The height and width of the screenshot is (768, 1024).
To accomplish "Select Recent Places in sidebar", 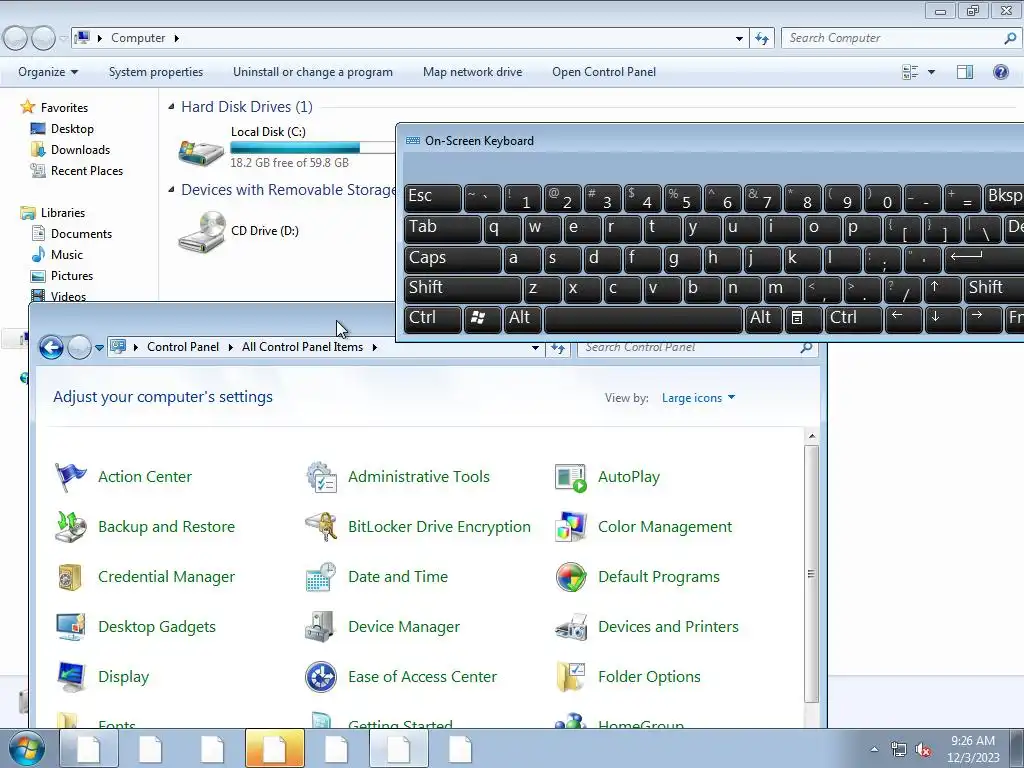I will [x=86, y=171].
